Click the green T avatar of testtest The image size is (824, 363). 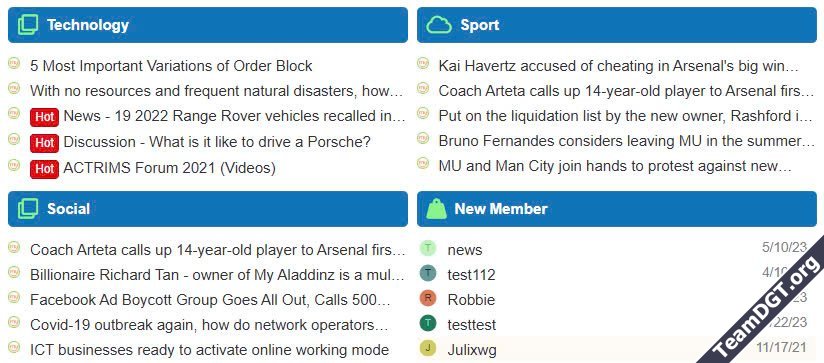(428, 323)
